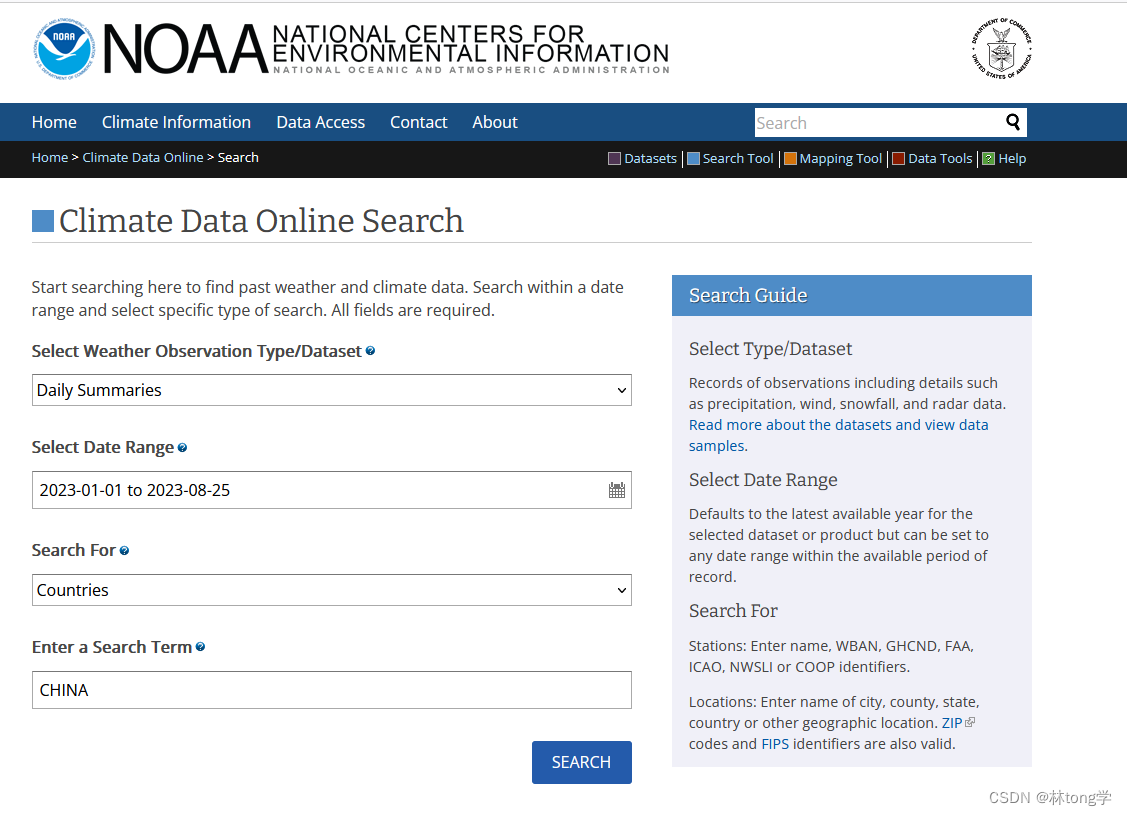The width and height of the screenshot is (1127, 816).
Task: Open the Datasets link
Action: 650,159
